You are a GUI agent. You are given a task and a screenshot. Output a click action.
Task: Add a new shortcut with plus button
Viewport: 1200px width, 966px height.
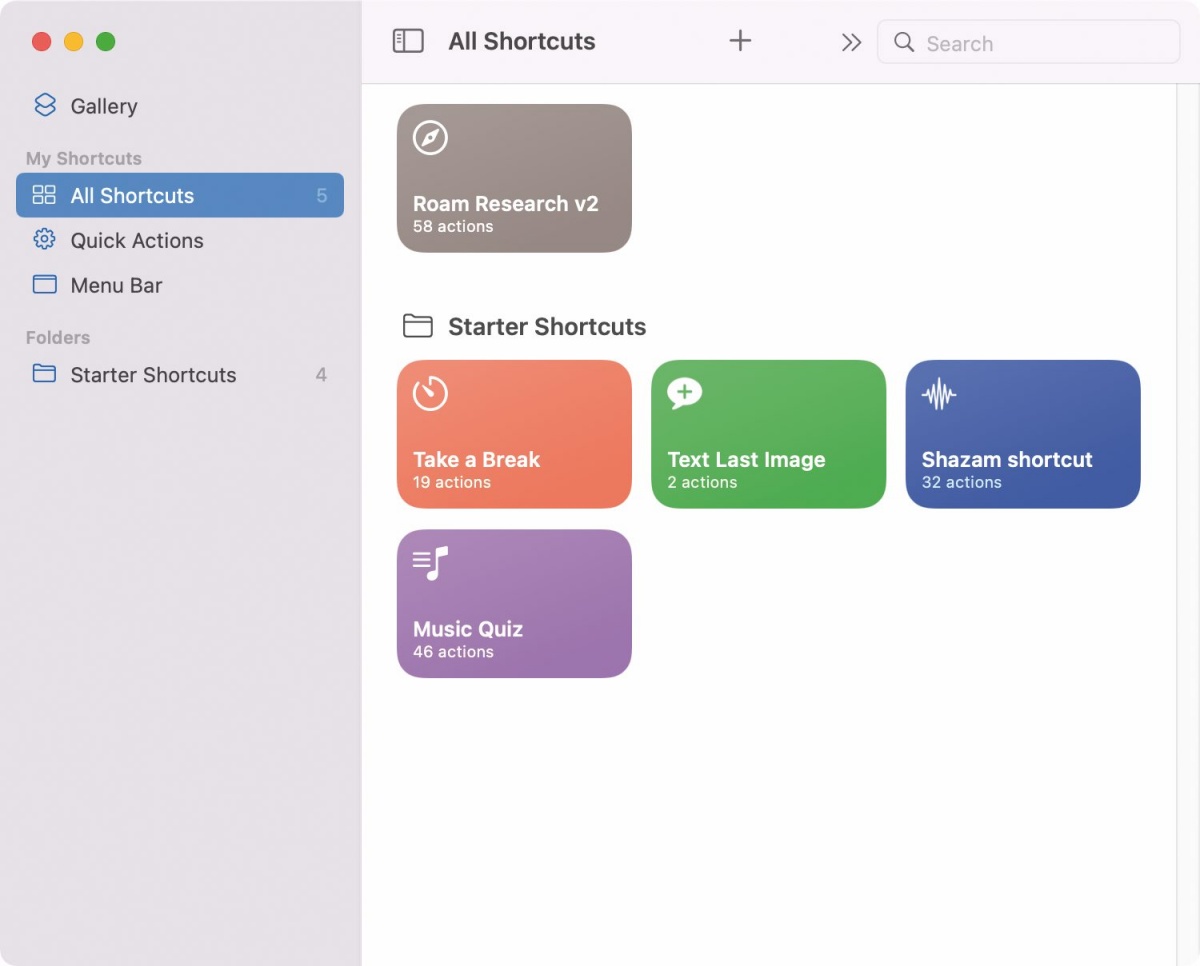(x=740, y=41)
